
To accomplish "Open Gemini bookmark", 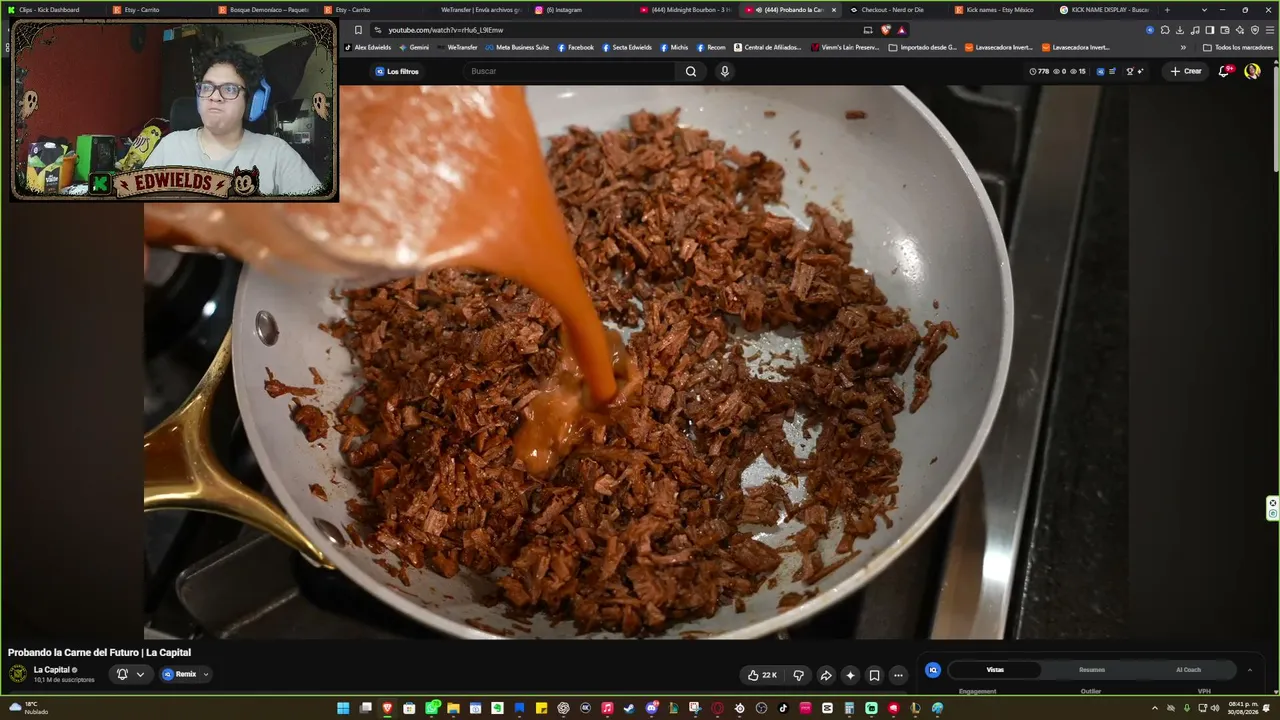I will point(414,47).
